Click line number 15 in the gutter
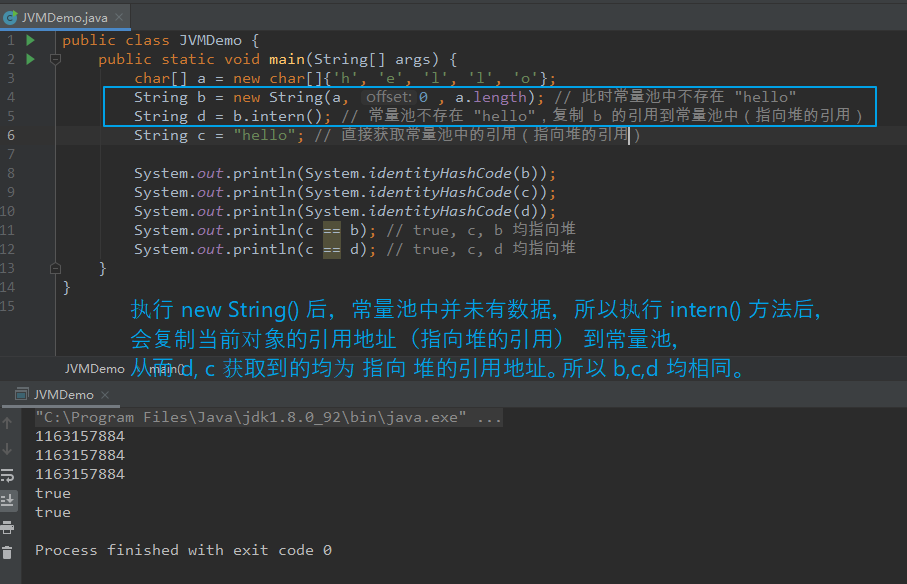 coord(8,306)
